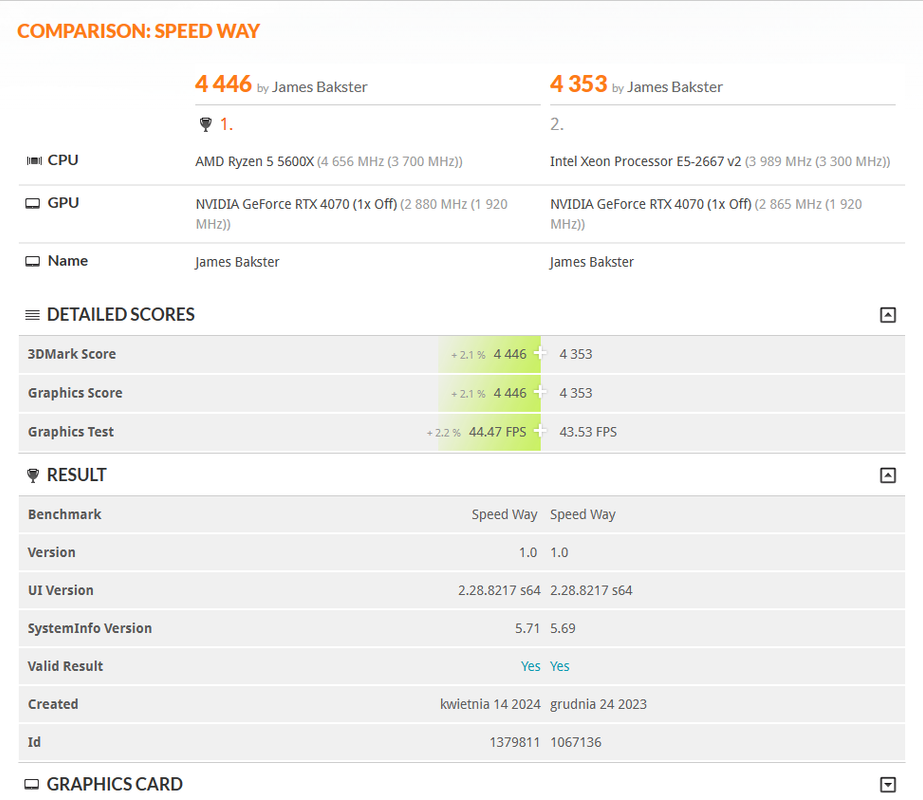Click the Graphics Card section icon
Viewport: 923px width, 800px height.
32,784
